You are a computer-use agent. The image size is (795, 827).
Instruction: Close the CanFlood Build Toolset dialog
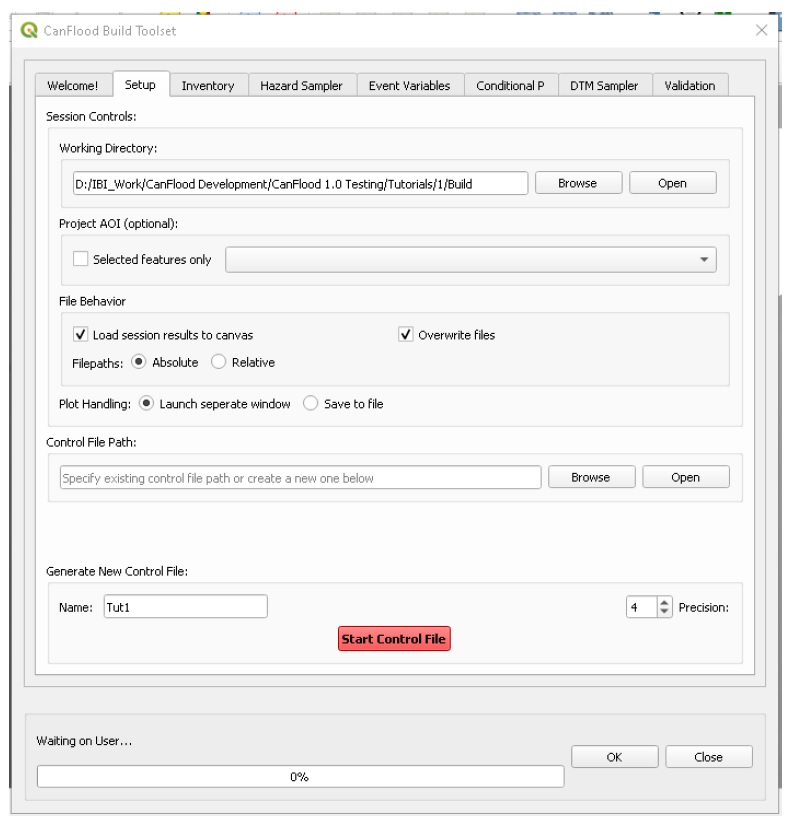[761, 30]
